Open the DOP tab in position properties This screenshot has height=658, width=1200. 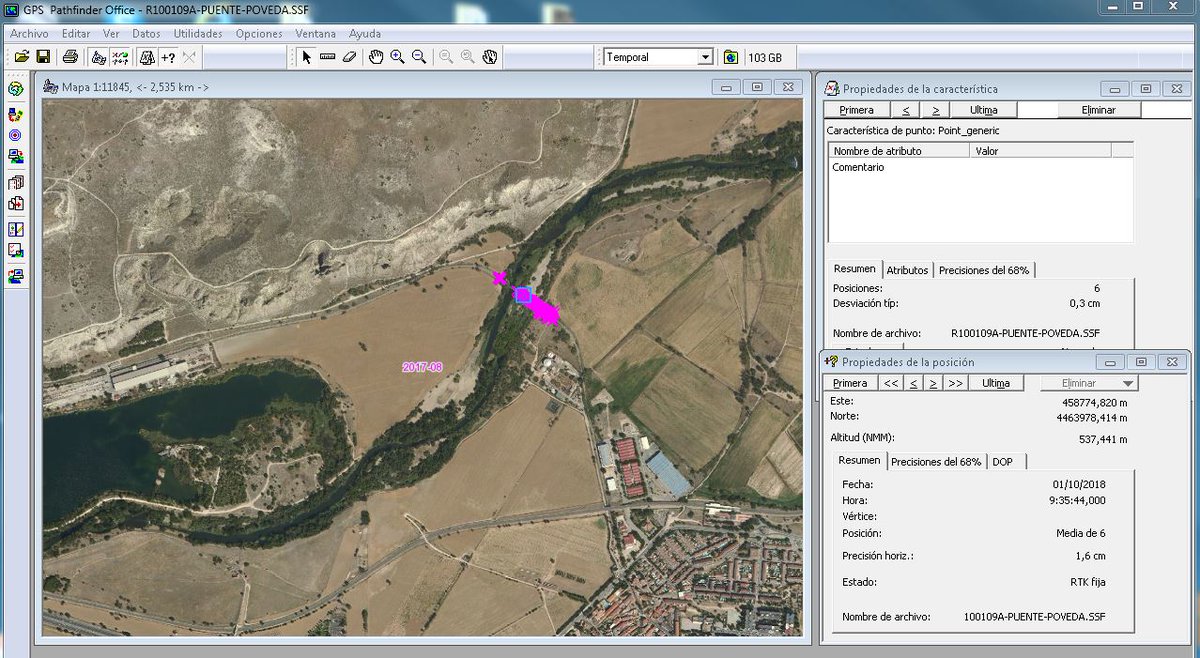tap(1002, 461)
